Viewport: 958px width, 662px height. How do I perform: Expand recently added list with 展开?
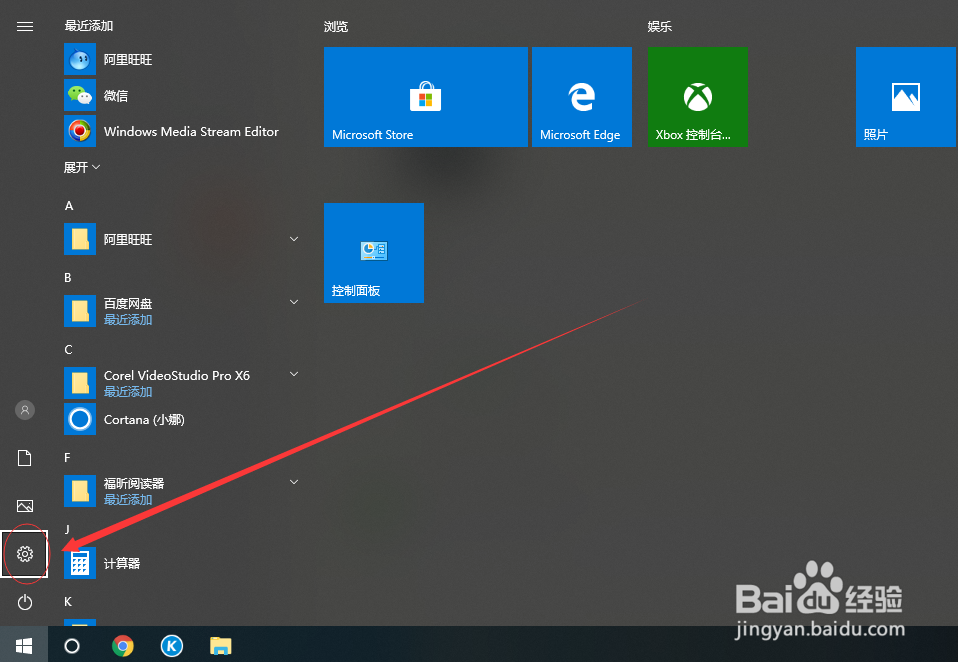coord(82,167)
